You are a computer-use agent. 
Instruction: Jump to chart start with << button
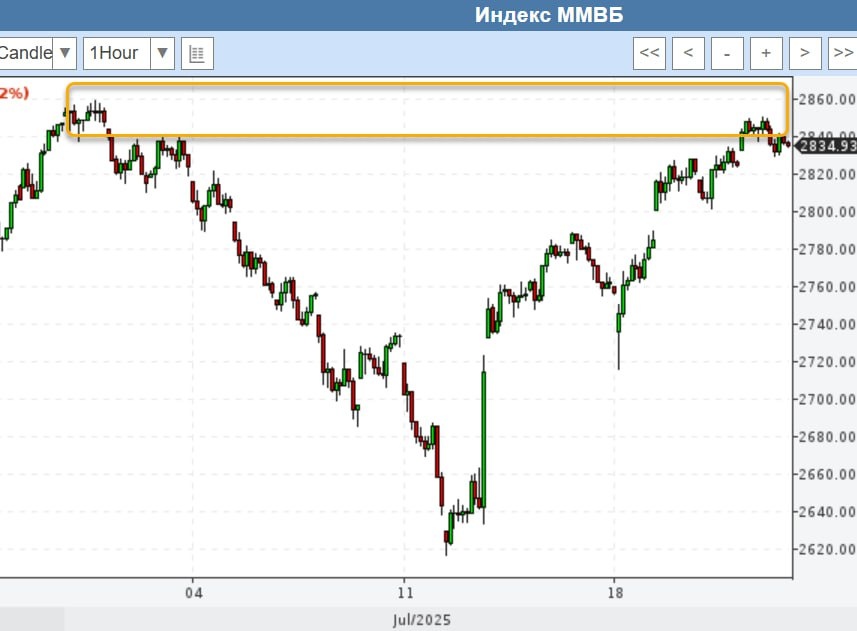point(649,53)
